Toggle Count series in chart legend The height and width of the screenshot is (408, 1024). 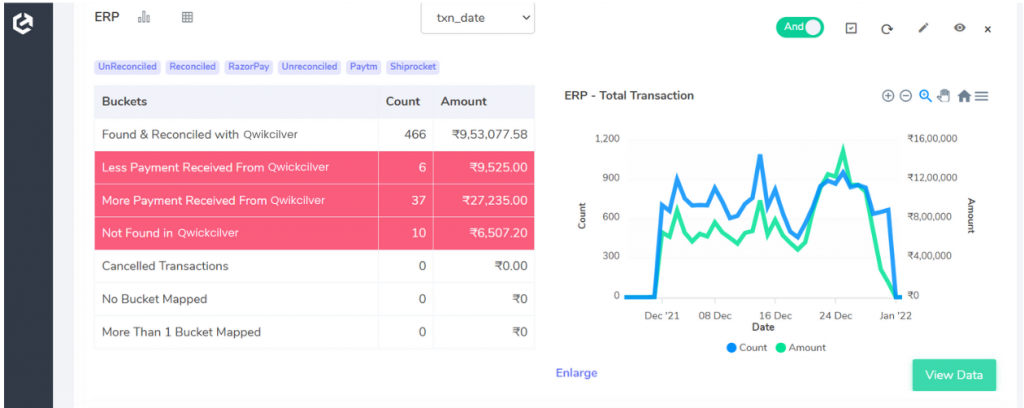click(746, 348)
